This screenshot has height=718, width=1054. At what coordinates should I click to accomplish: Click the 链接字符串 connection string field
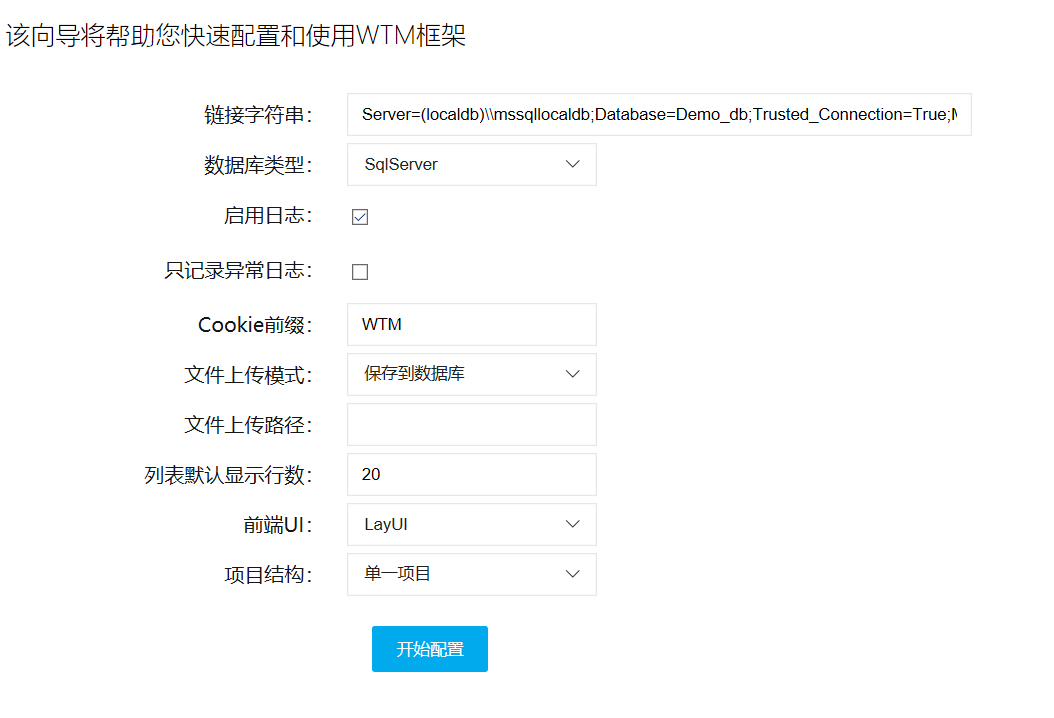point(659,114)
